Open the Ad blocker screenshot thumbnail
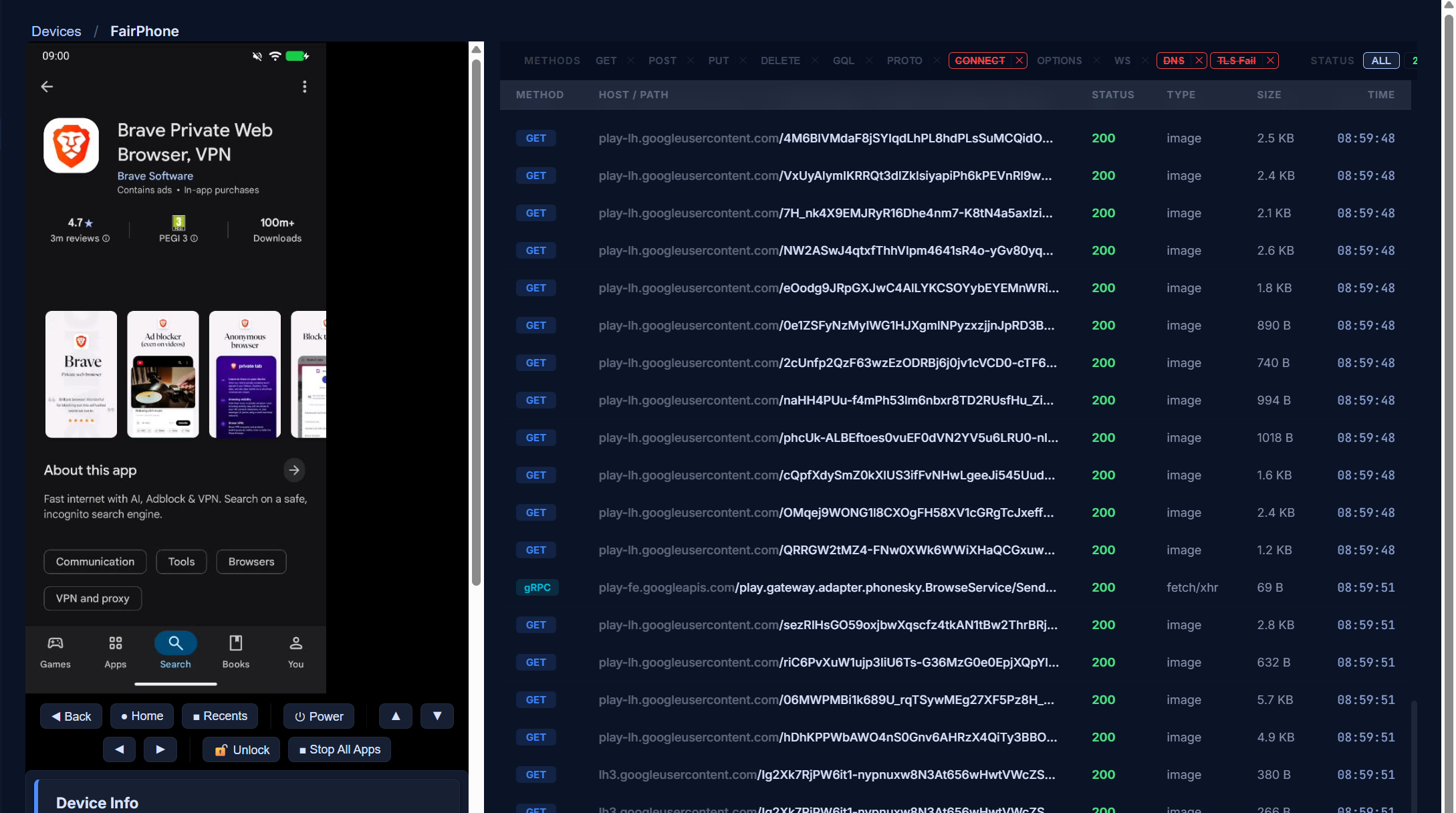This screenshot has height=813, width=1456. coord(163,374)
